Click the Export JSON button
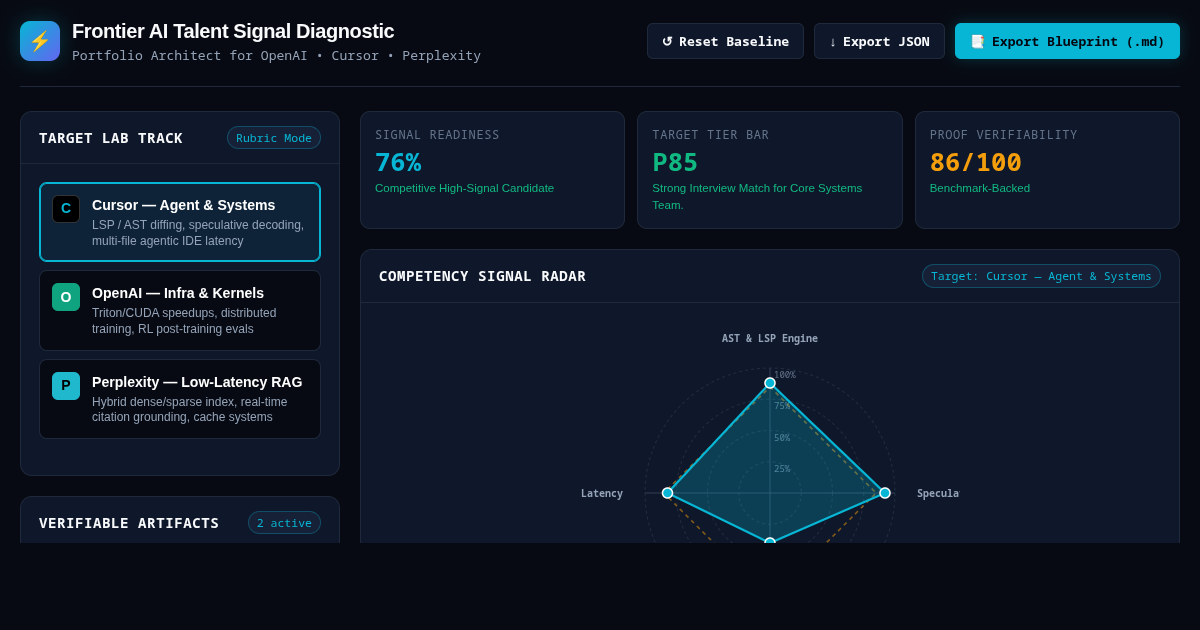This screenshot has width=1200, height=630. click(x=879, y=41)
